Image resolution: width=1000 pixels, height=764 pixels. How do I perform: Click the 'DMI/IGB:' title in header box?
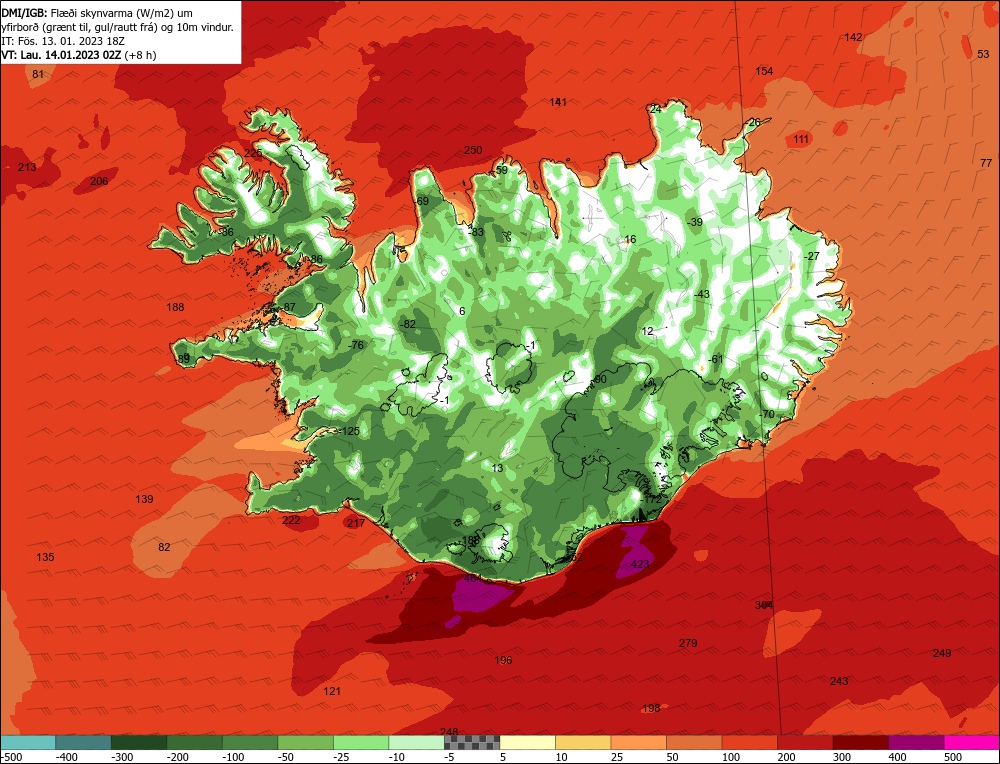coord(24,13)
